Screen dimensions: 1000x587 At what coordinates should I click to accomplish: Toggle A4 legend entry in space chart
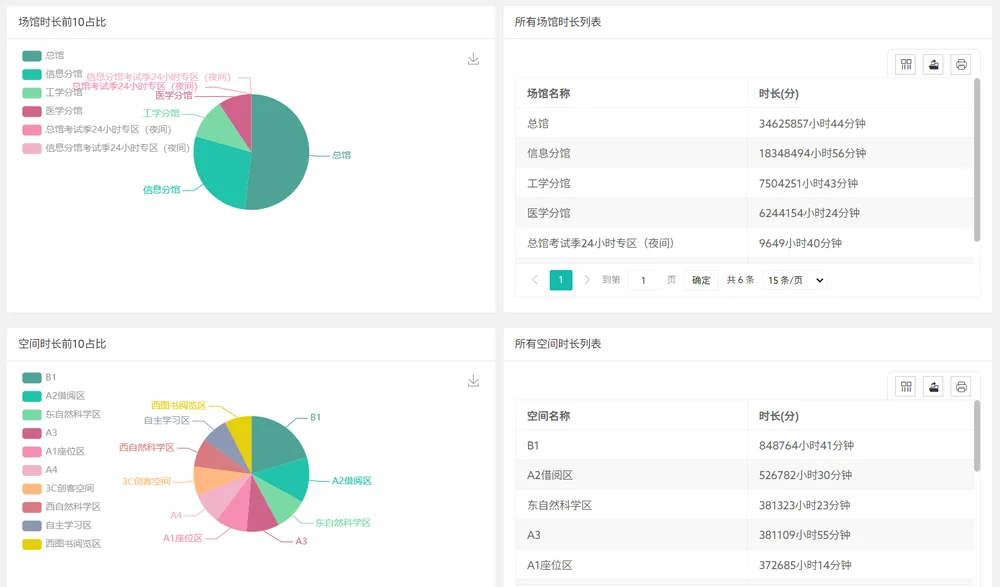(x=40, y=470)
